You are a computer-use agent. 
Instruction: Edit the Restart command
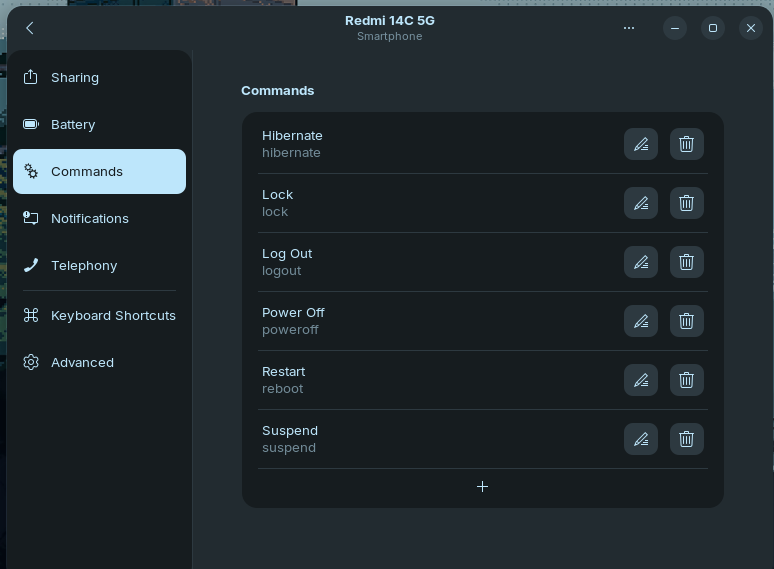coord(641,380)
